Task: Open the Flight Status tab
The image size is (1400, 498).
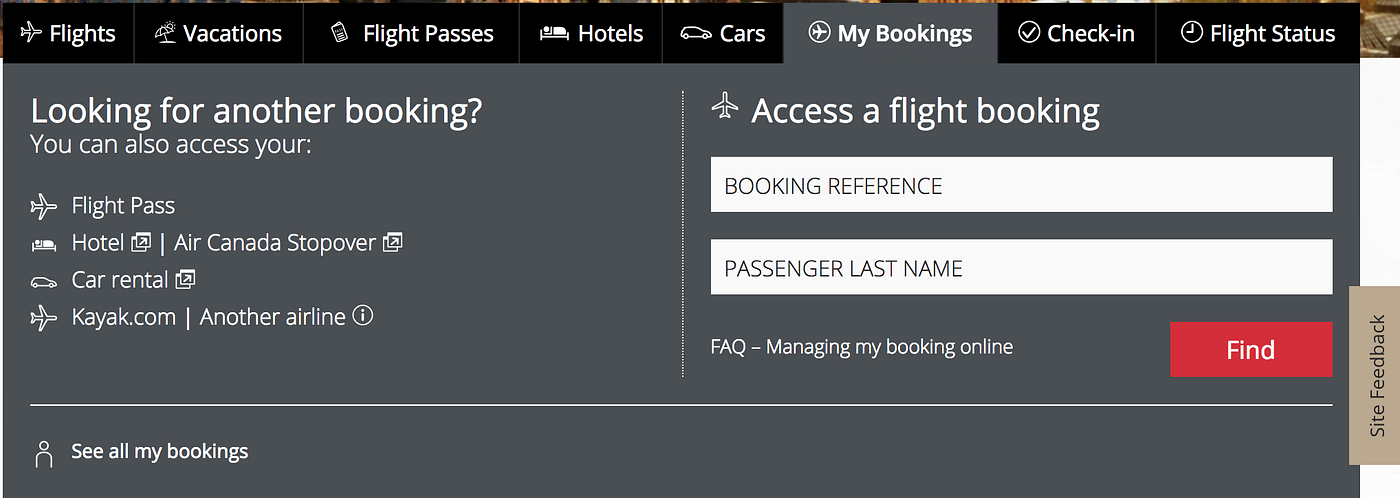Action: (1257, 33)
